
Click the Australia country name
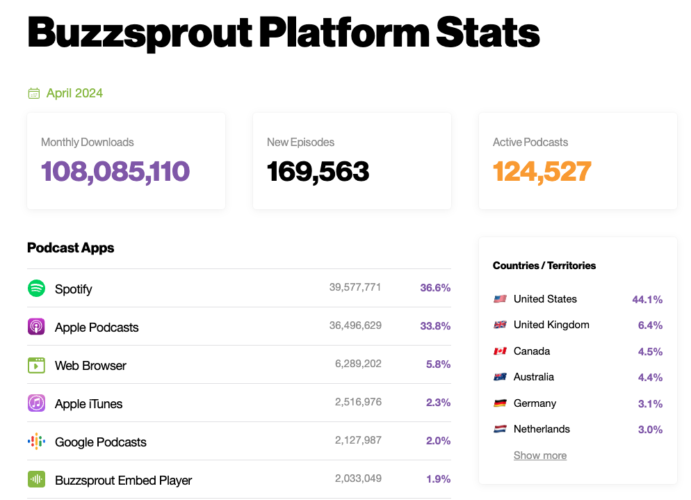534,377
